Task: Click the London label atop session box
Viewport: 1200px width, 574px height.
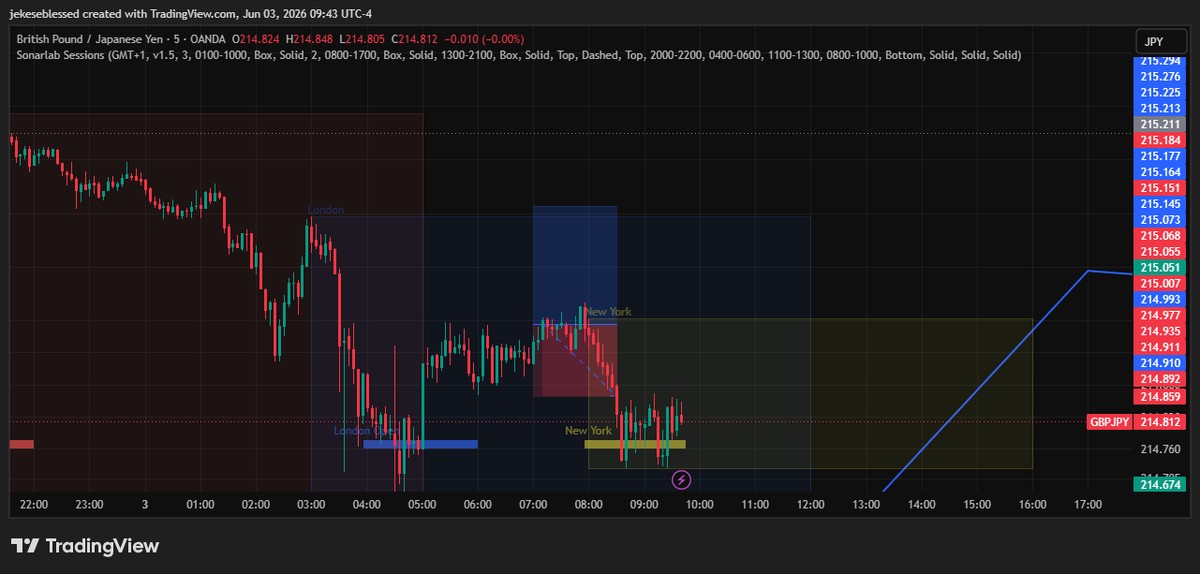Action: coord(326,210)
